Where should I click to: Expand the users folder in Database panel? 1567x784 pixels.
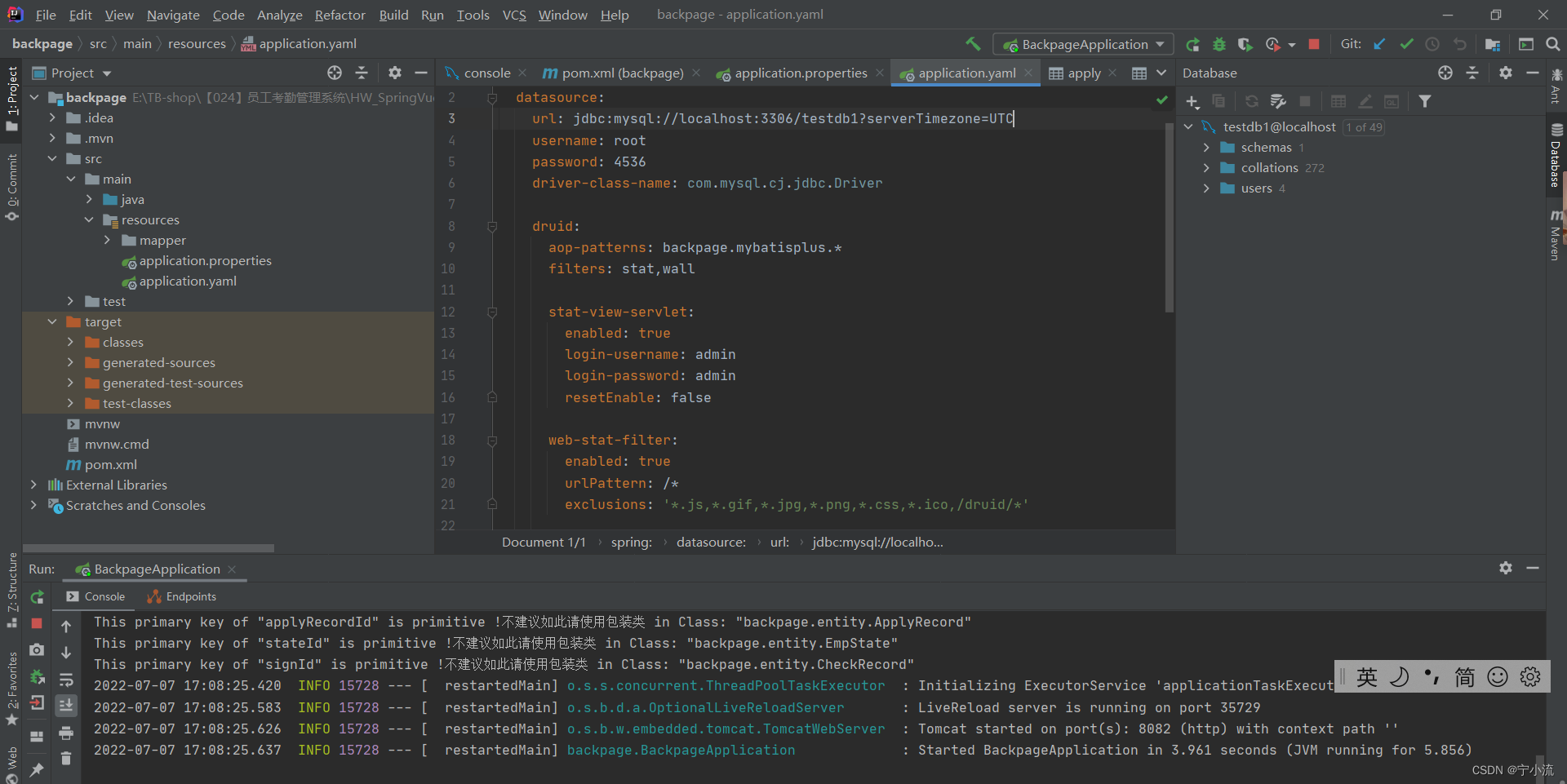pos(1207,188)
